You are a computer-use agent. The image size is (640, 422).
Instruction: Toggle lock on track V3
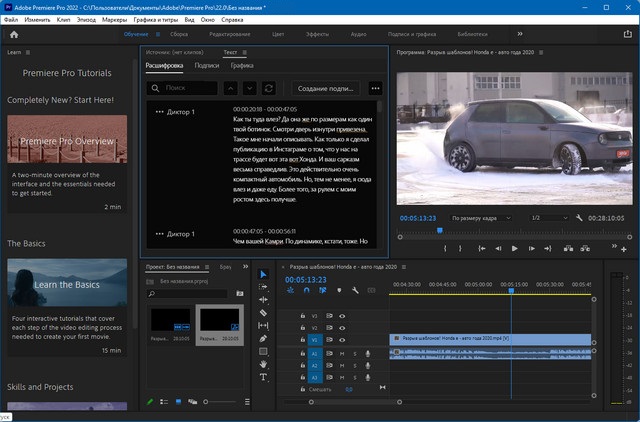[303, 315]
